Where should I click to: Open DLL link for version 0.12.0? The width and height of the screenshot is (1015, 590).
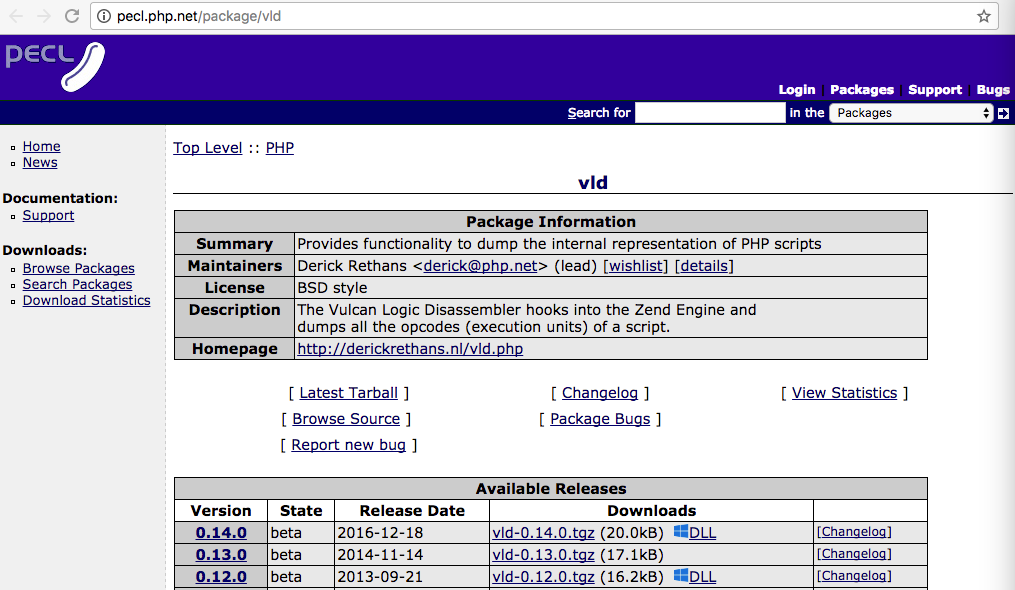pos(702,577)
